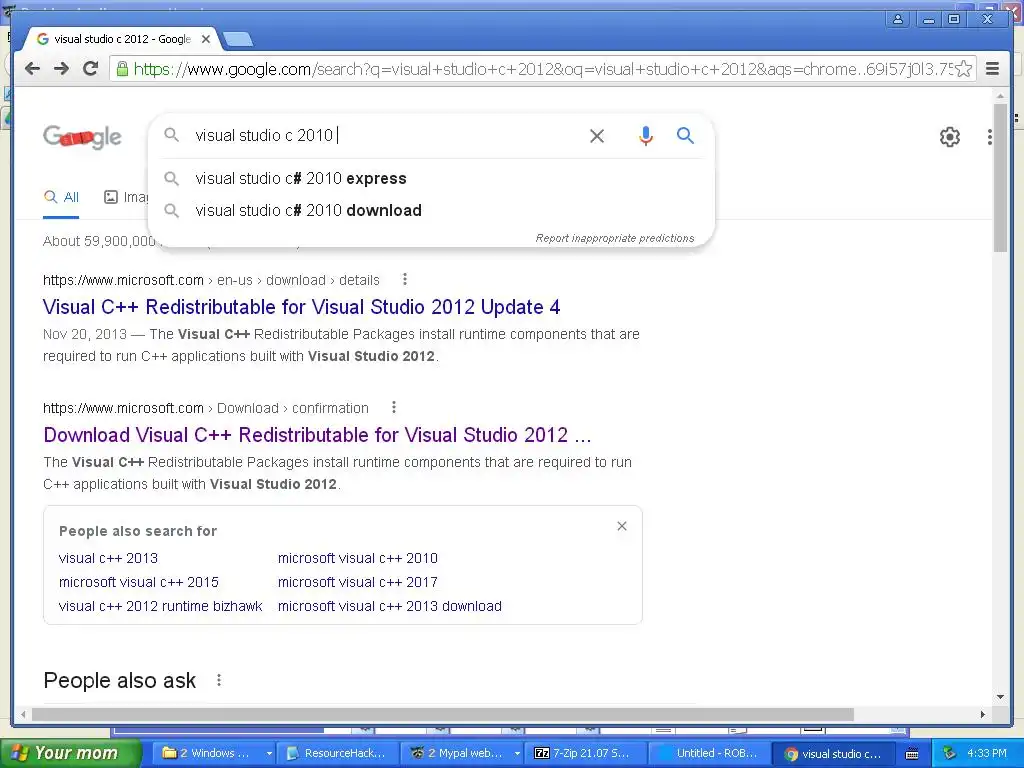Click the system tray icon beside the clock
Image resolution: width=1024 pixels, height=768 pixels.
pyautogui.click(x=949, y=754)
